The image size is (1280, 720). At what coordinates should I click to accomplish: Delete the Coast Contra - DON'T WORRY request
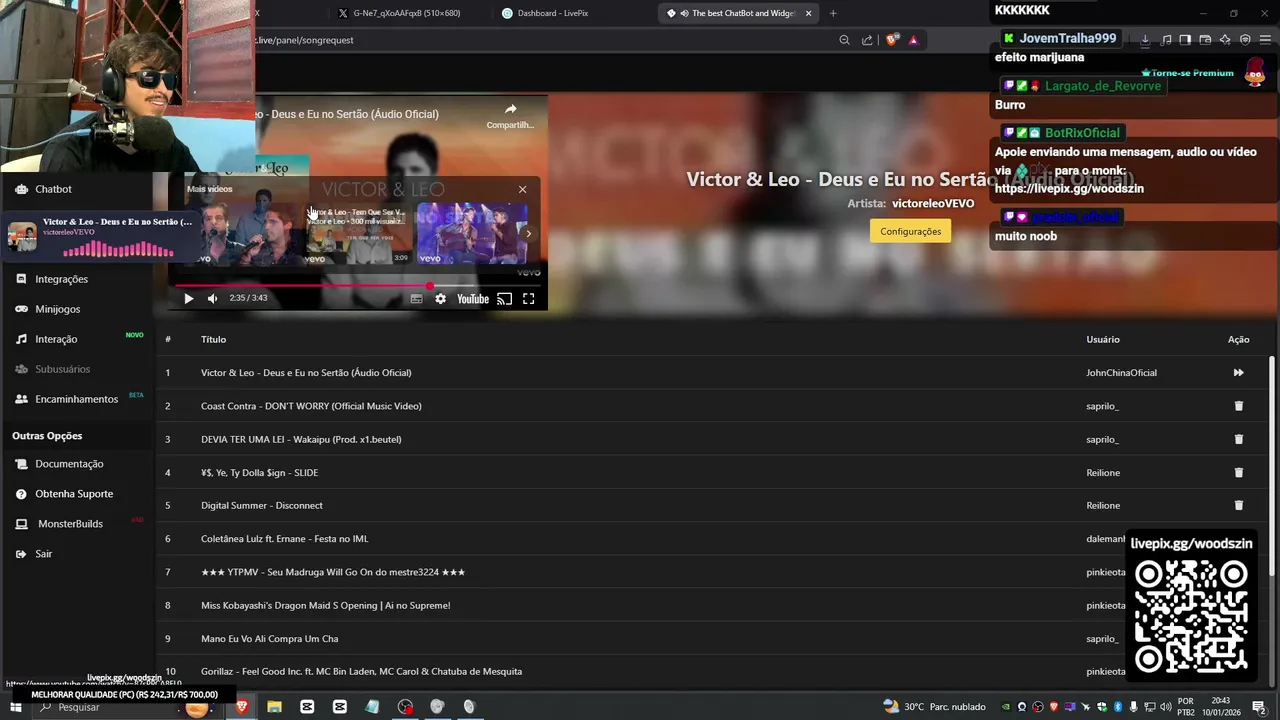[x=1238, y=406]
